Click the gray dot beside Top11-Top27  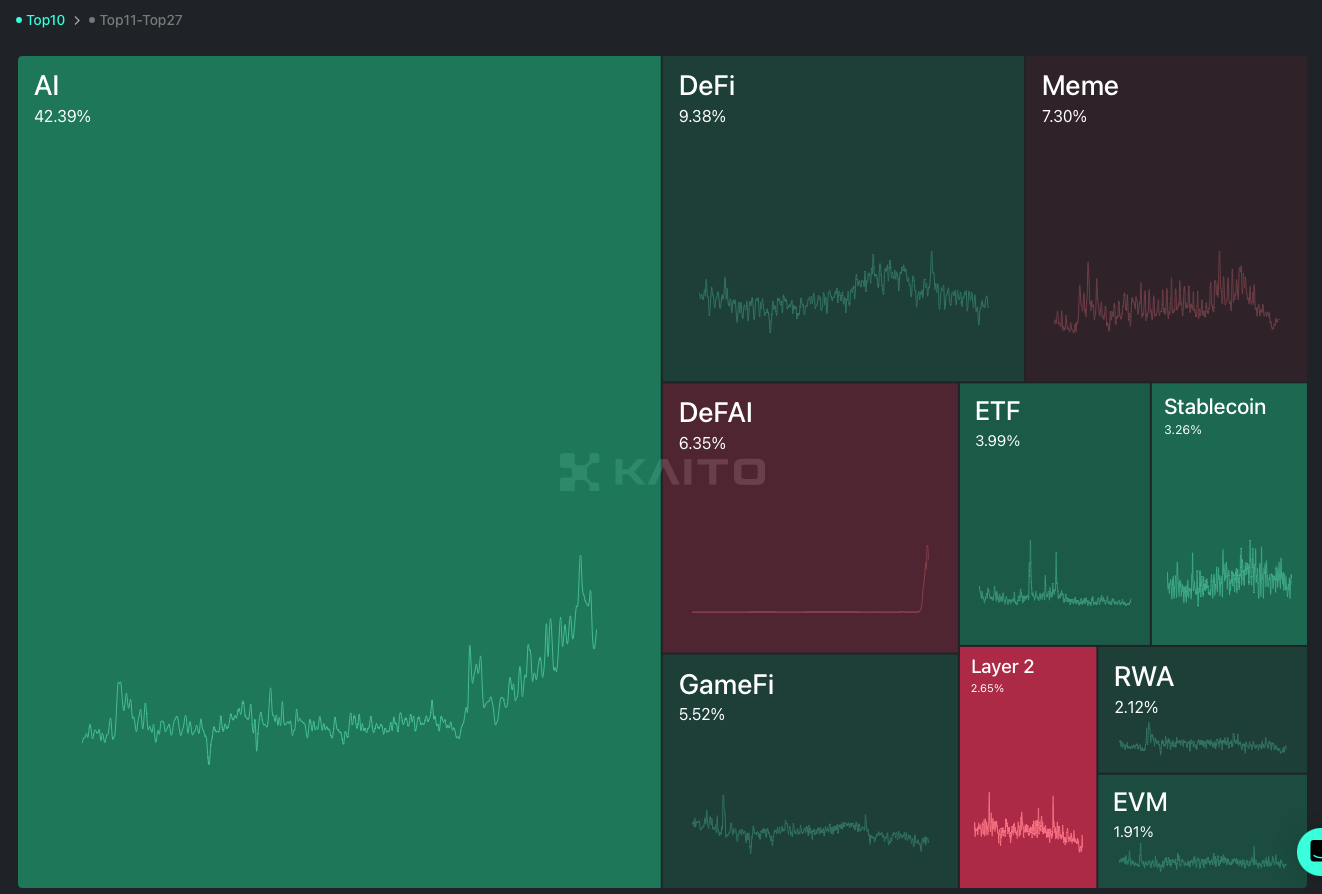[x=91, y=19]
